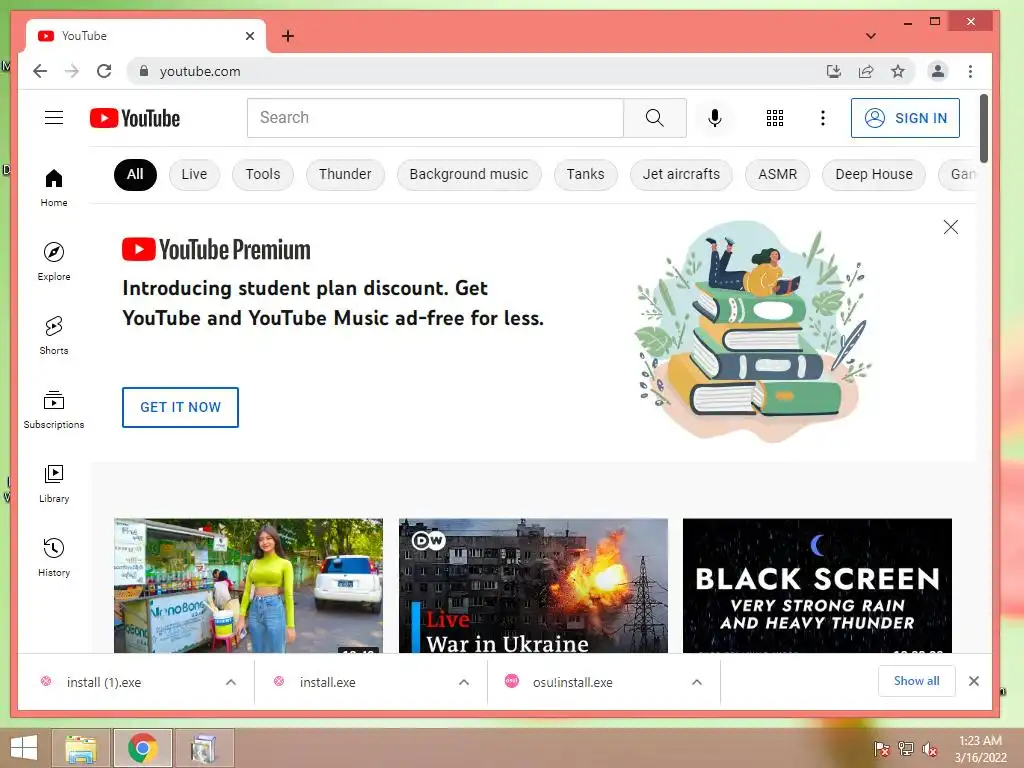Close the downloads bar
Viewport: 1024px width, 768px height.
click(x=974, y=681)
